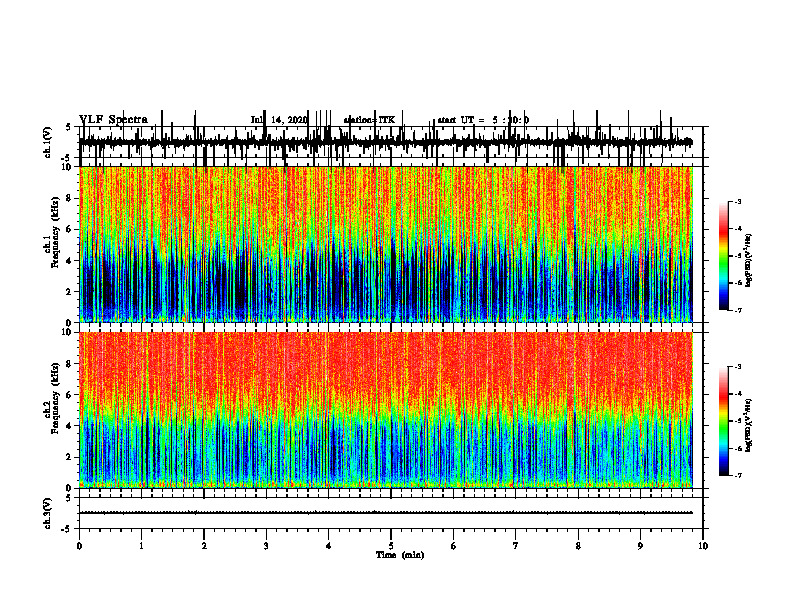The image size is (792, 612).
Task: Click the "station=ITK" header text
Action: pyautogui.click(x=369, y=120)
